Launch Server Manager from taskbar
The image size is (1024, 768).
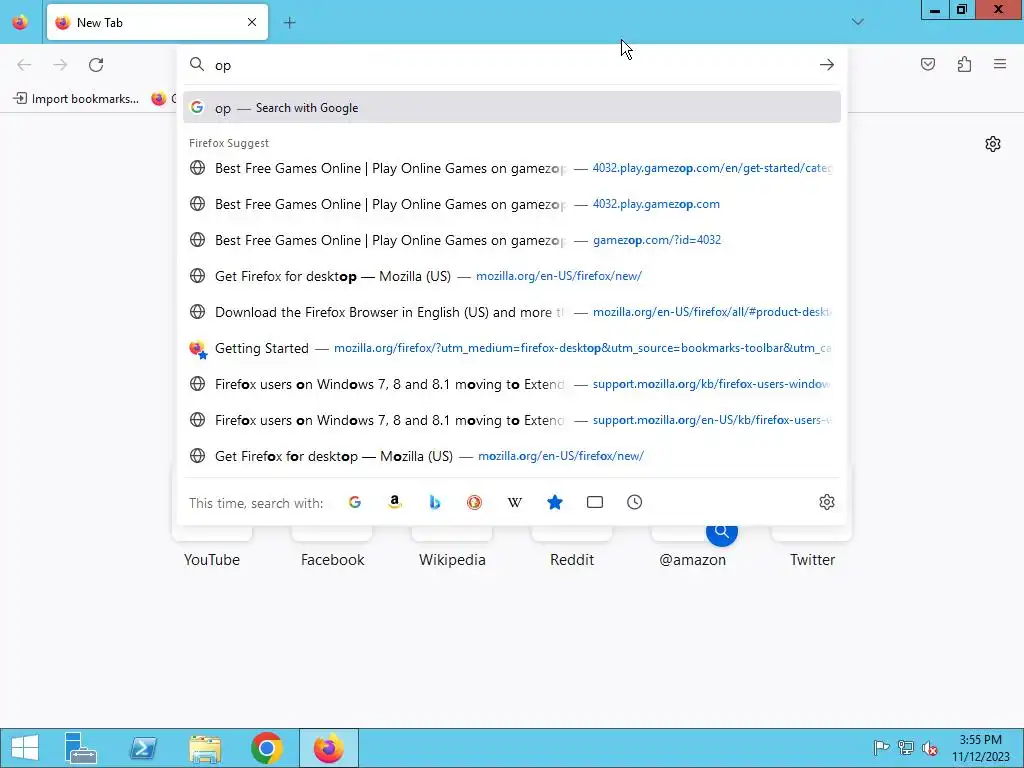click(x=81, y=748)
